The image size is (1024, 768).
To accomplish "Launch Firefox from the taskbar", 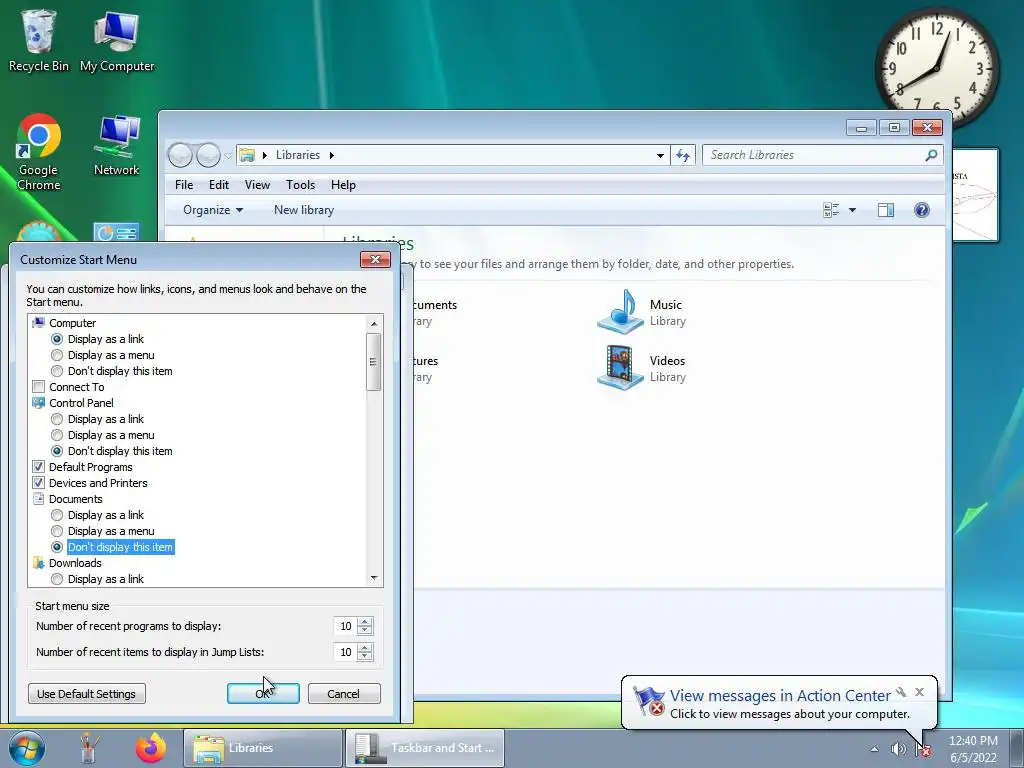I will point(151,748).
